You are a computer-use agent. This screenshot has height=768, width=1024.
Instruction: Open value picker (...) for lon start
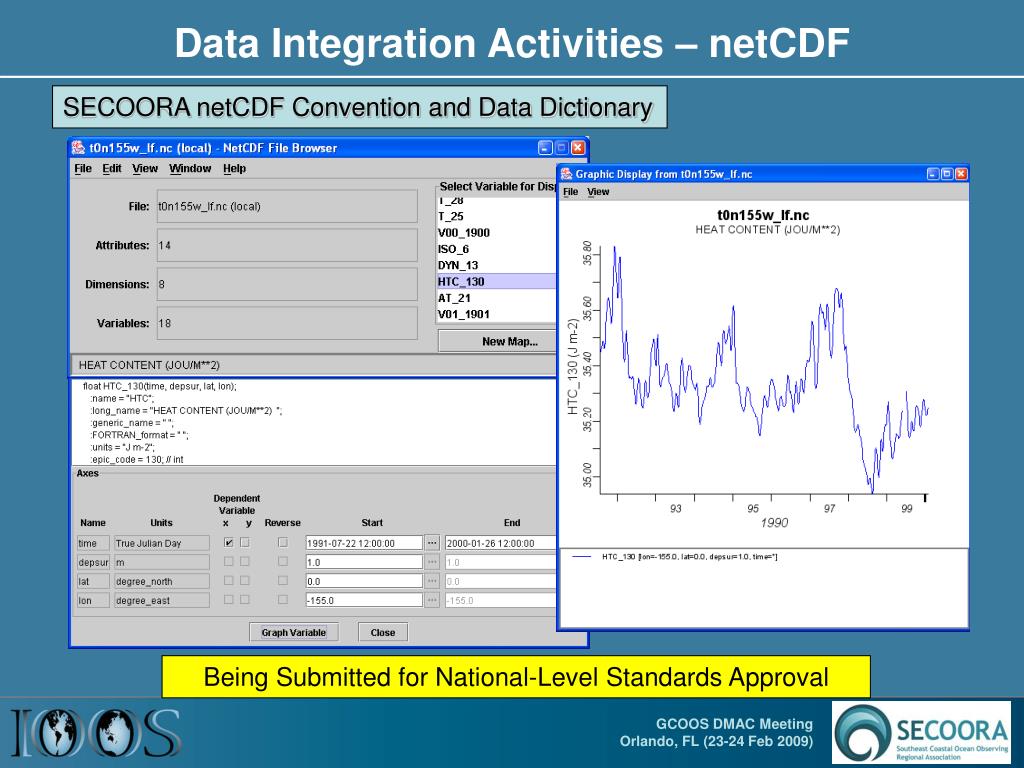(432, 600)
